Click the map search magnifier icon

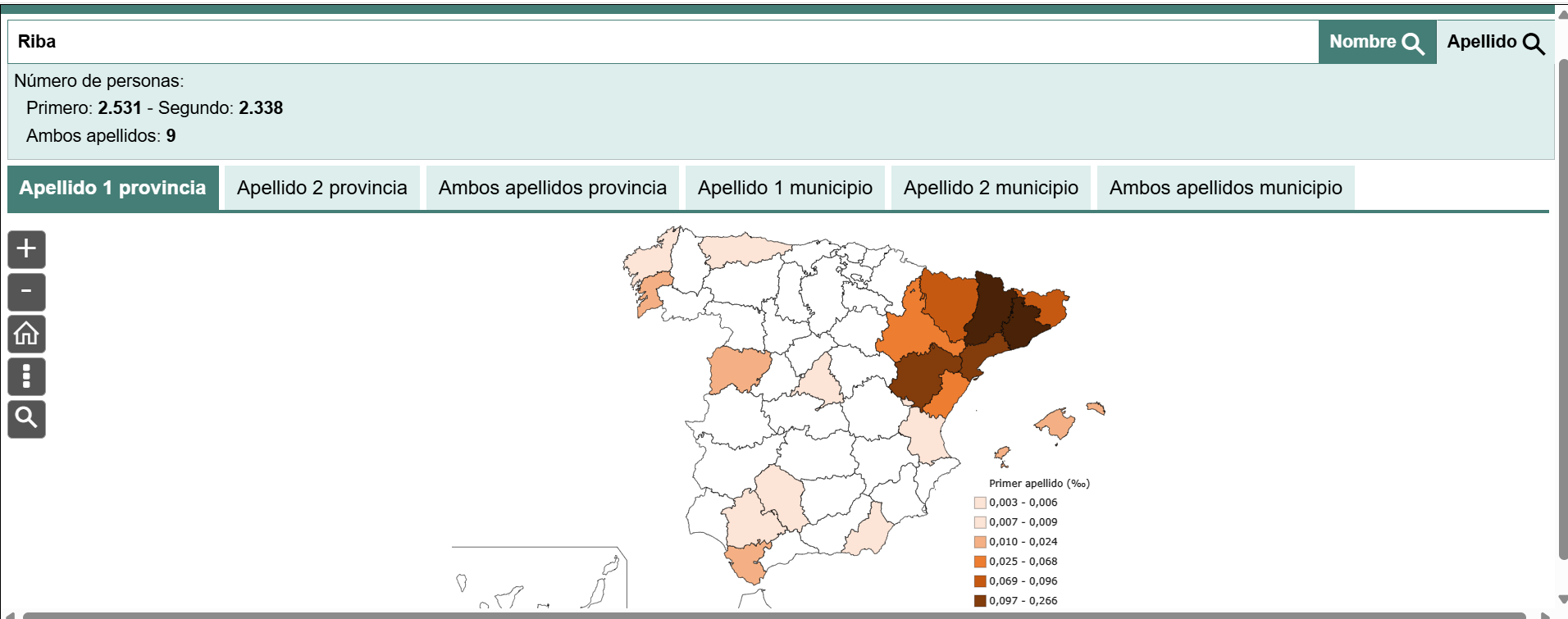(x=26, y=419)
